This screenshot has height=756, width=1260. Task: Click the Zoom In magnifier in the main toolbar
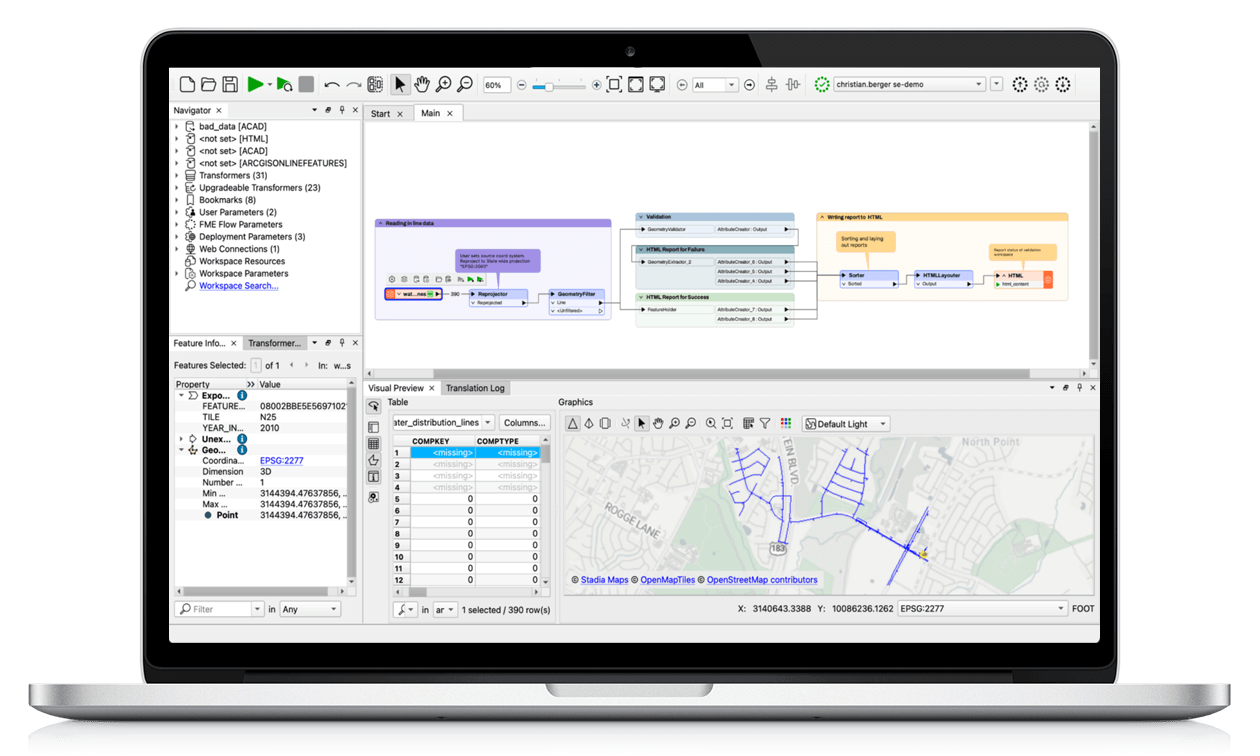click(x=443, y=85)
